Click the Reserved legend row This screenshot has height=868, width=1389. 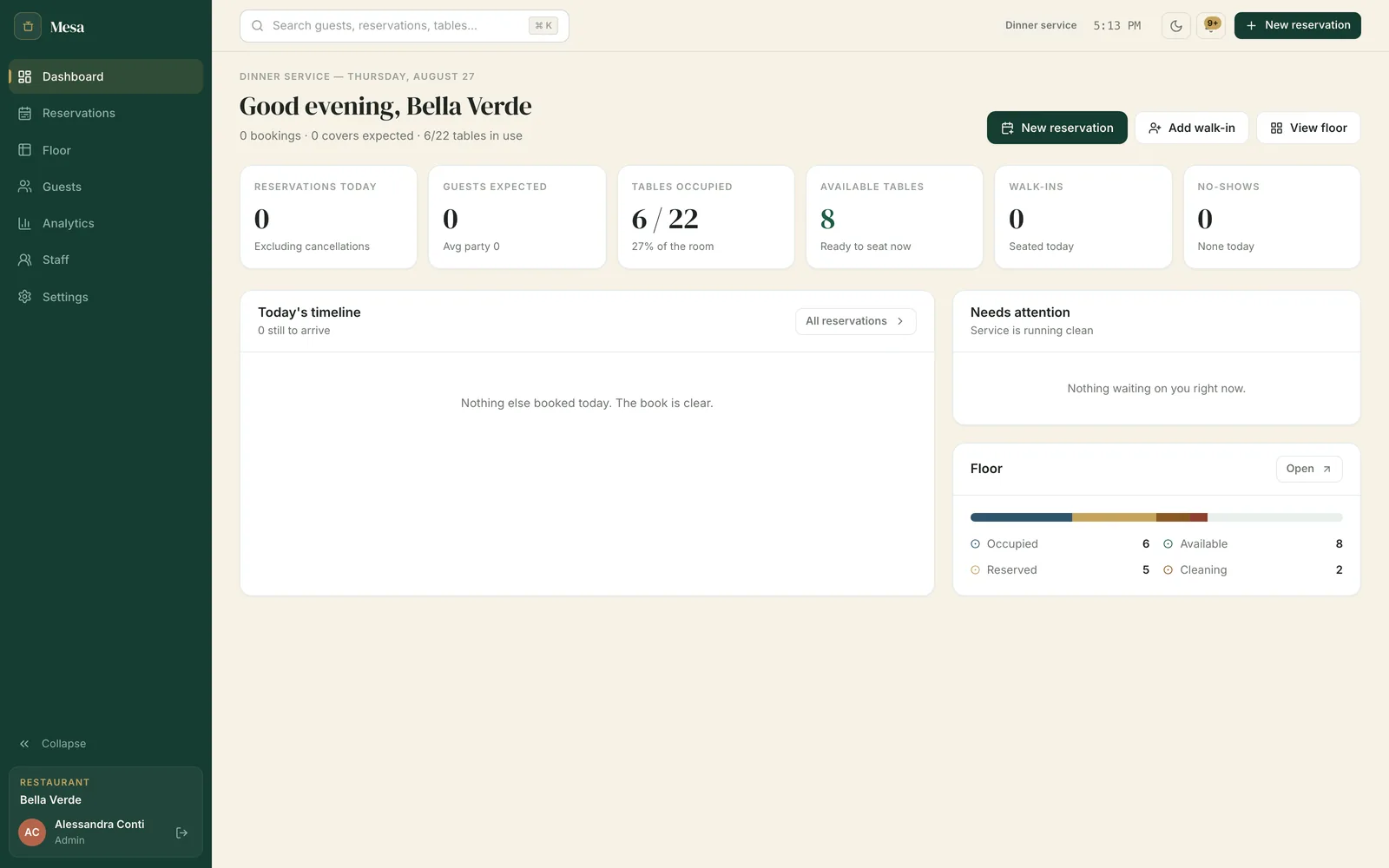[x=1060, y=570]
